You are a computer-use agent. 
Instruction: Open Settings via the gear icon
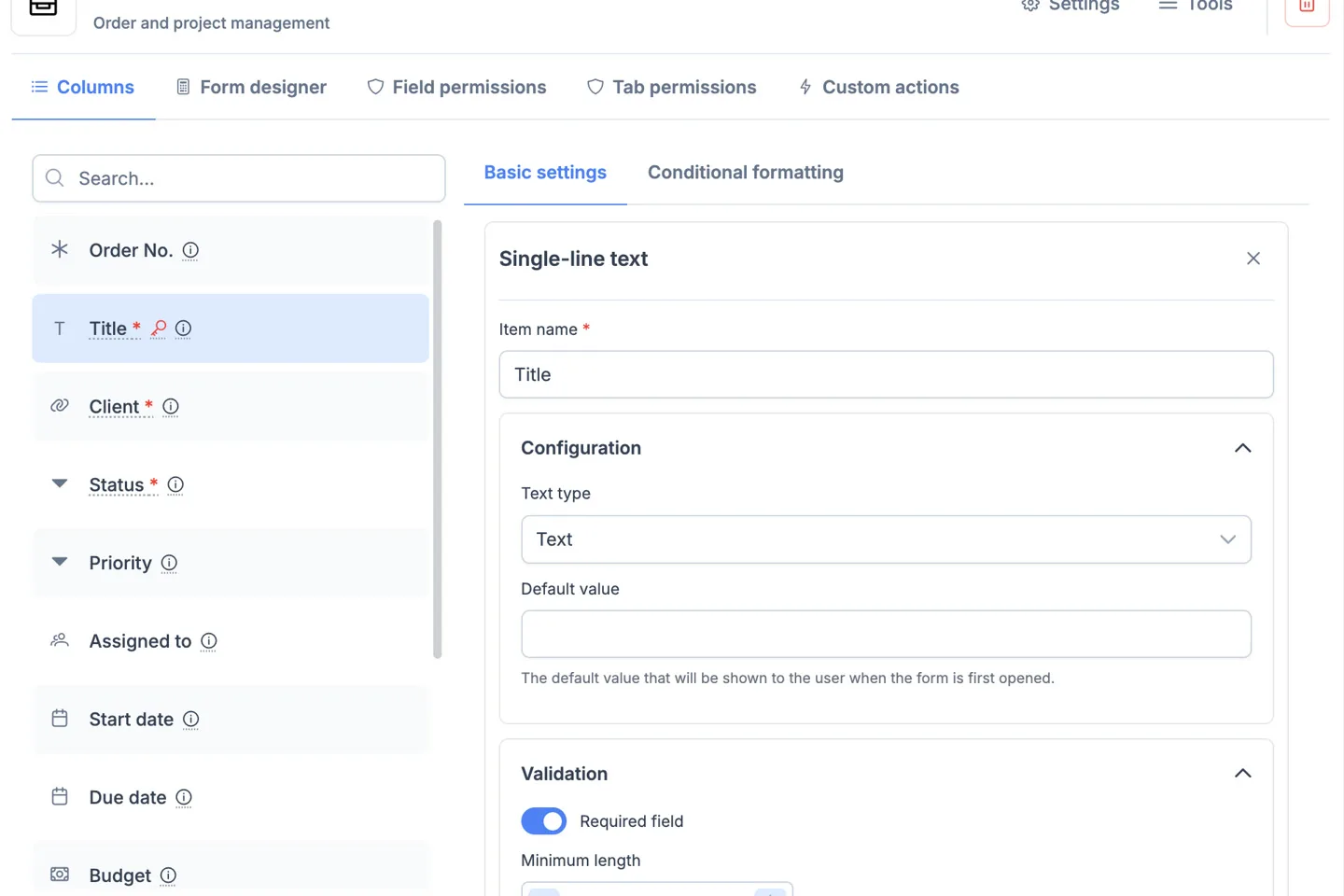pyautogui.click(x=1030, y=6)
